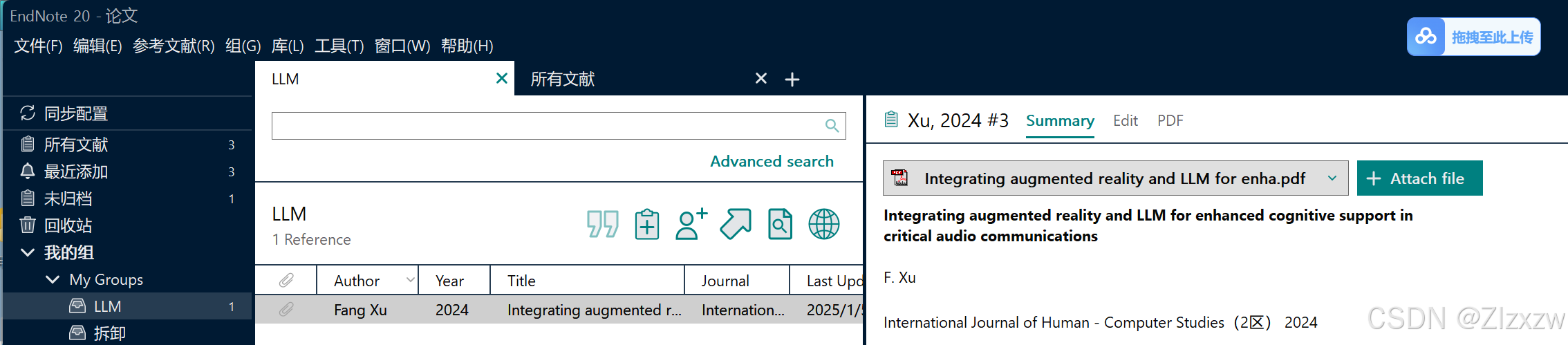Image resolution: width=1568 pixels, height=345 pixels.
Task: Select 回收站 in the sidebar
Action: pos(128,225)
